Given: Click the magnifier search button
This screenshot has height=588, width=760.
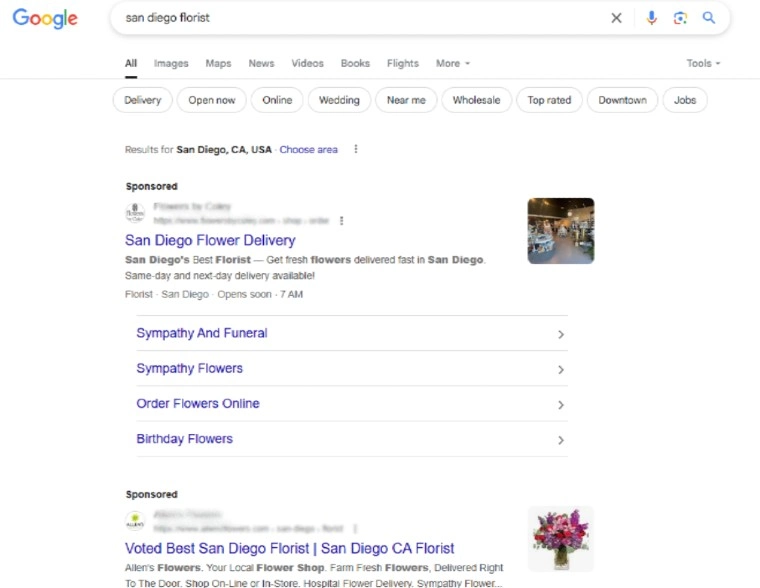Looking at the screenshot, I should 709,18.
